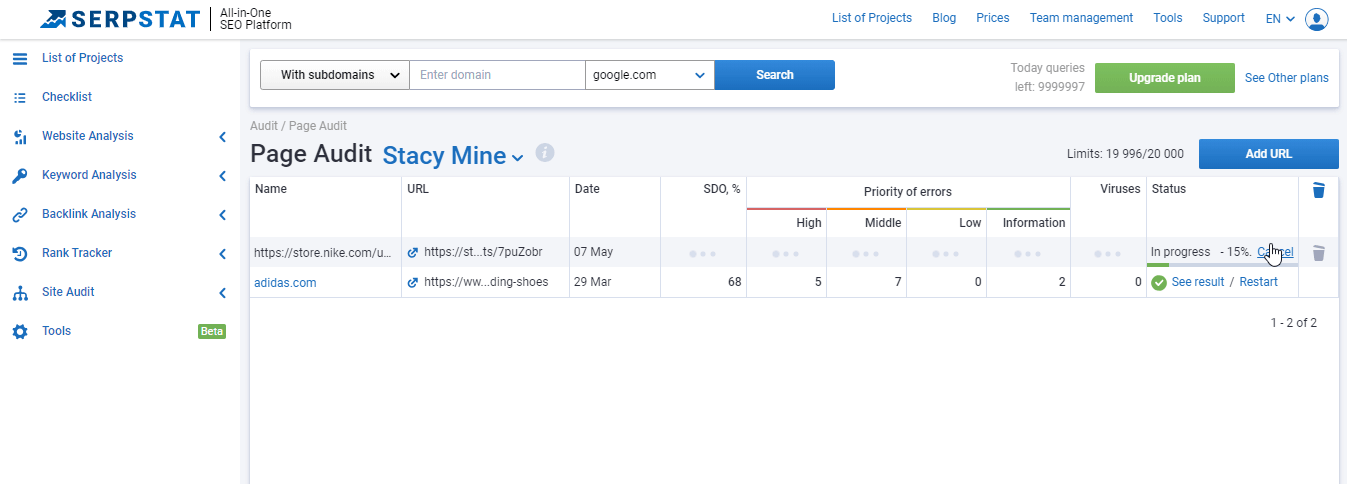1347x484 pixels.
Task: Open See result for adidas.com
Action: click(1198, 282)
